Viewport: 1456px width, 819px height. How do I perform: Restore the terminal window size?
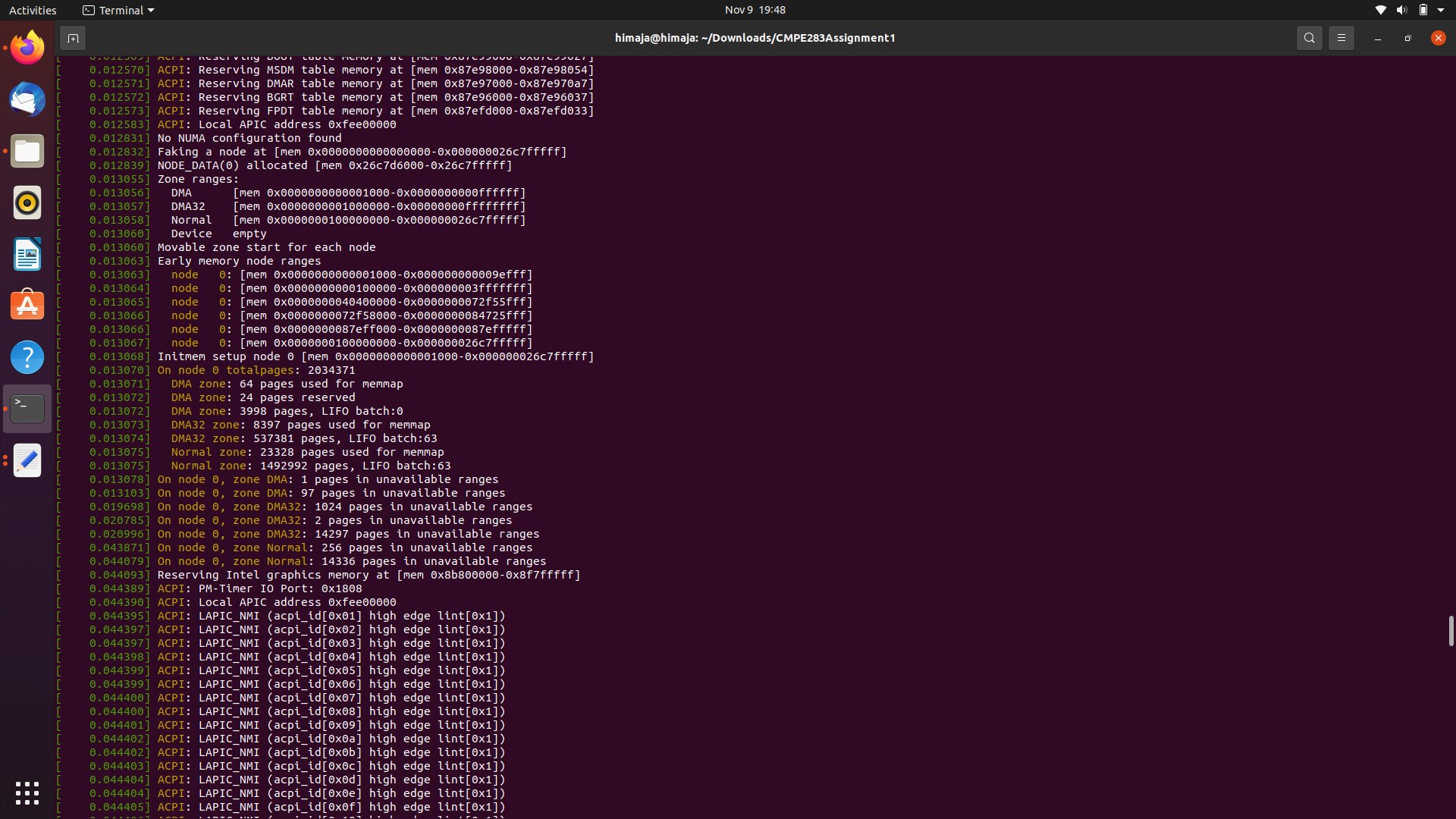pos(1407,38)
